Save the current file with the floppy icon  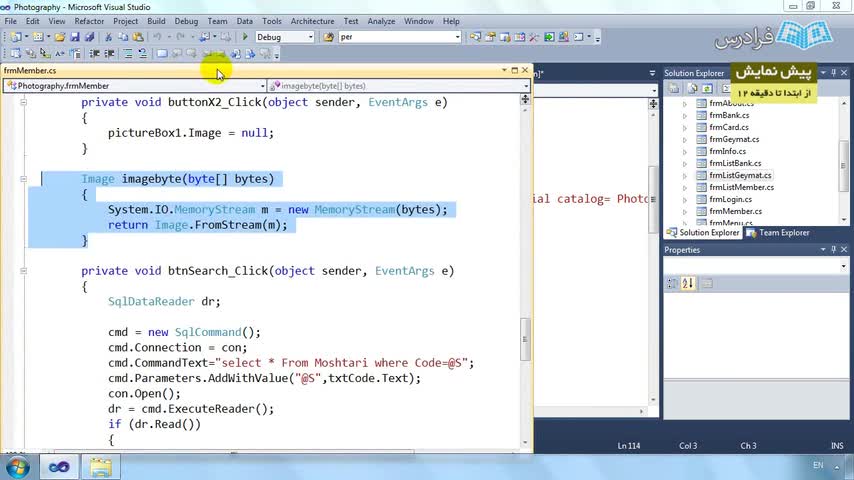pos(75,37)
